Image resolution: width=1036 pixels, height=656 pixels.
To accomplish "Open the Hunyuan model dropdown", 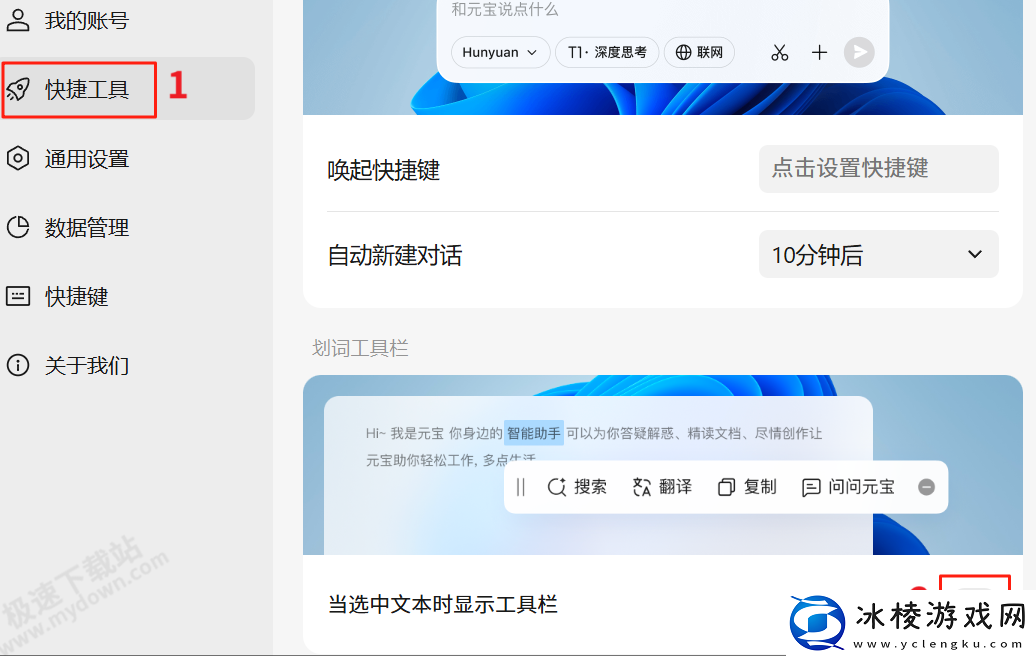I will (x=500, y=52).
